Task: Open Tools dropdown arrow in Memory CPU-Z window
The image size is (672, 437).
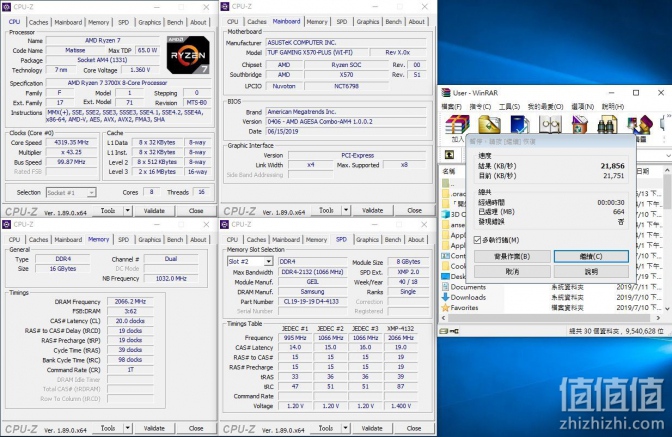Action: [x=128, y=428]
